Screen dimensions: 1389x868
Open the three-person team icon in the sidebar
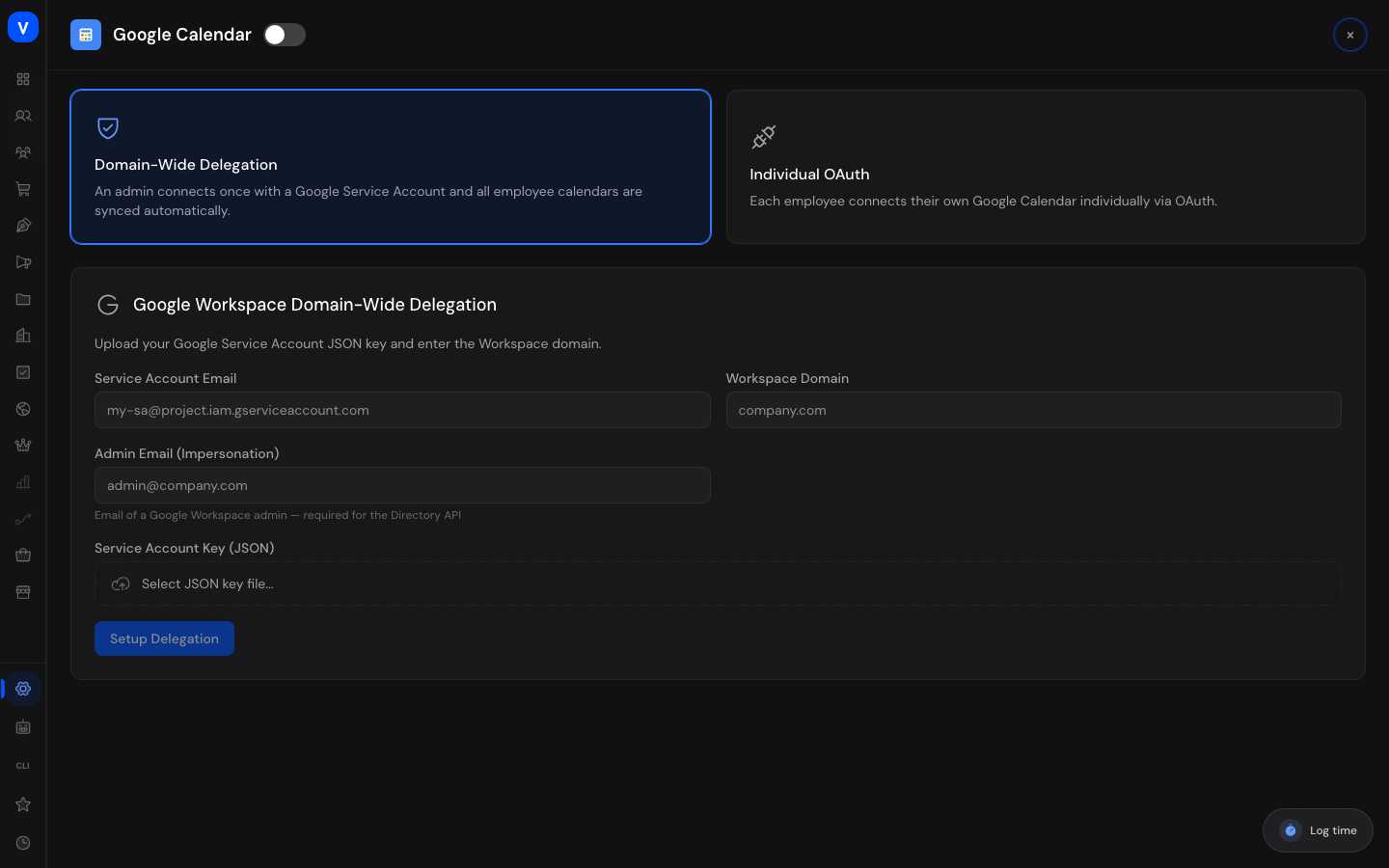point(23,152)
